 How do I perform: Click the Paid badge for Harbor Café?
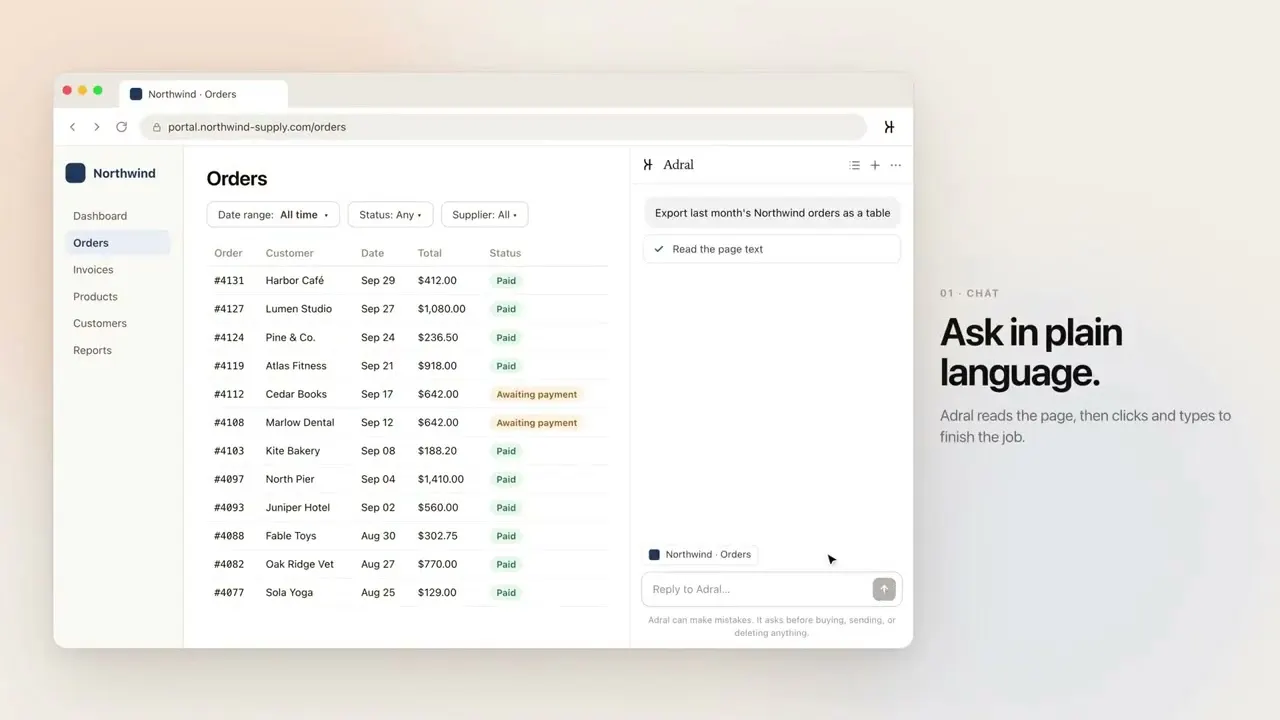click(x=506, y=281)
